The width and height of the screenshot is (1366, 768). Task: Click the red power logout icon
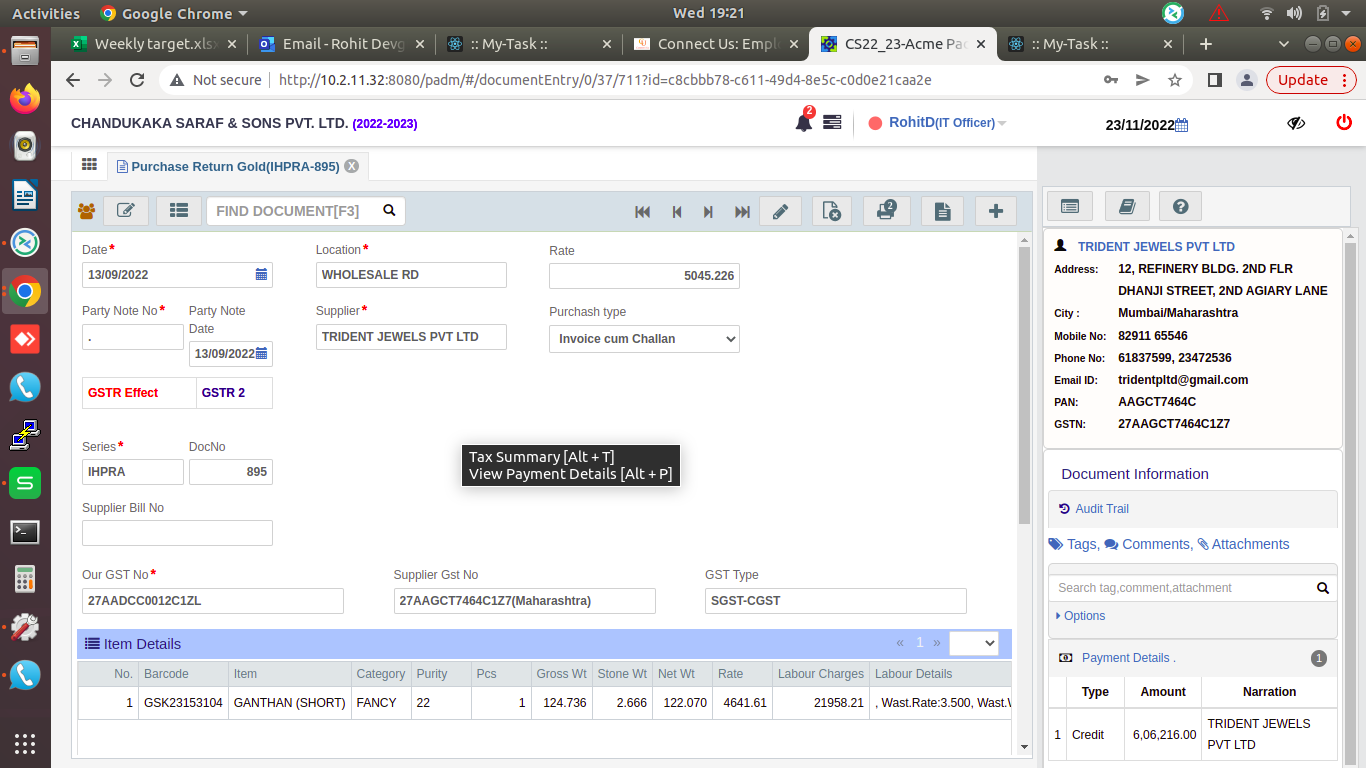point(1344,122)
